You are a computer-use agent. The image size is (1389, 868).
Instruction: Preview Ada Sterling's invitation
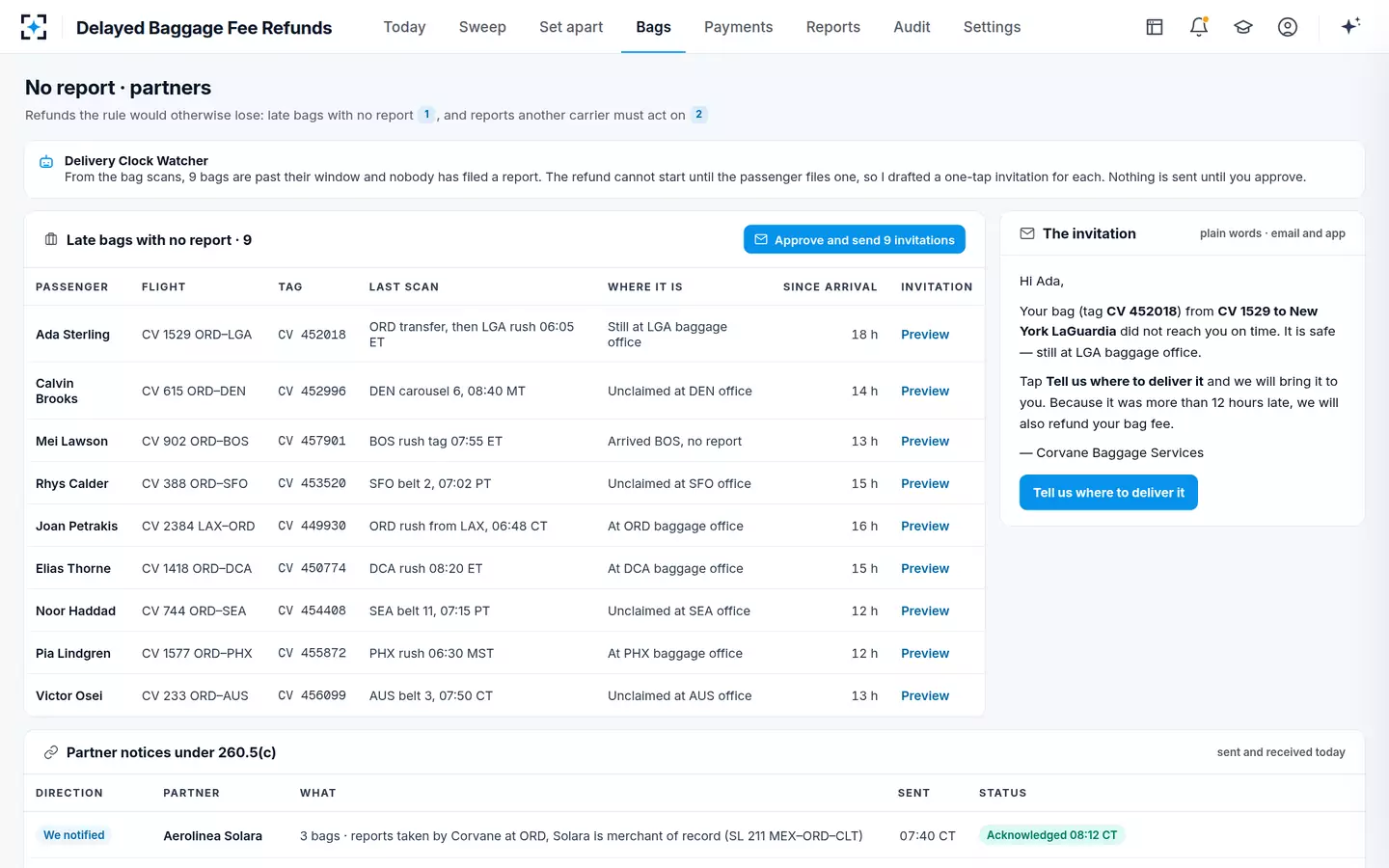(925, 335)
